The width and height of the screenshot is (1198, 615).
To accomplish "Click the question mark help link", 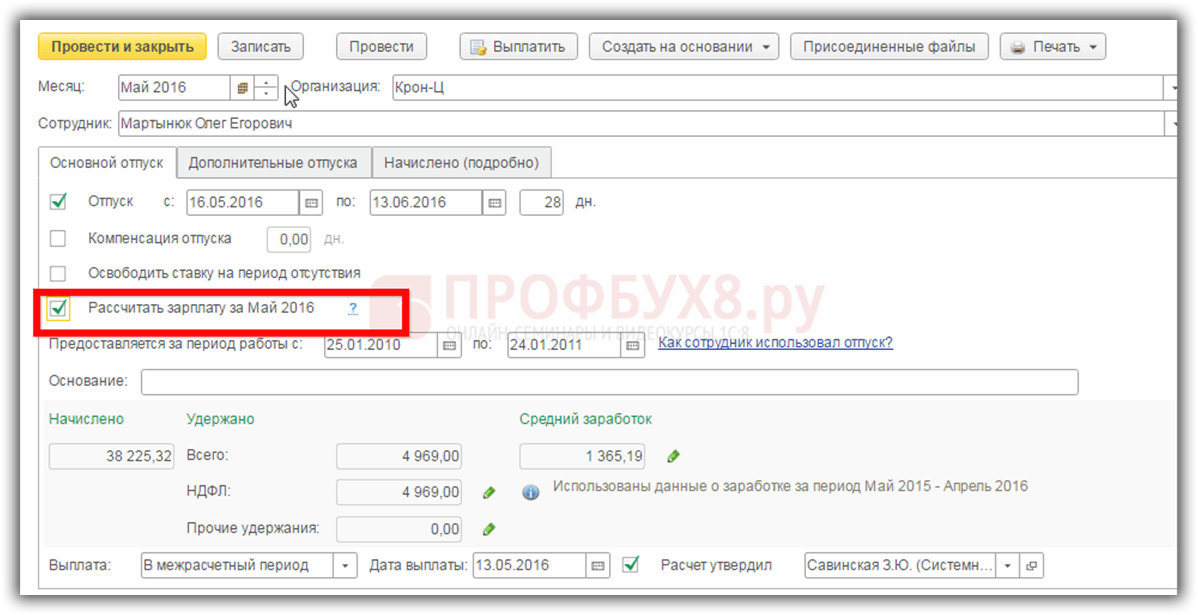I will (353, 309).
